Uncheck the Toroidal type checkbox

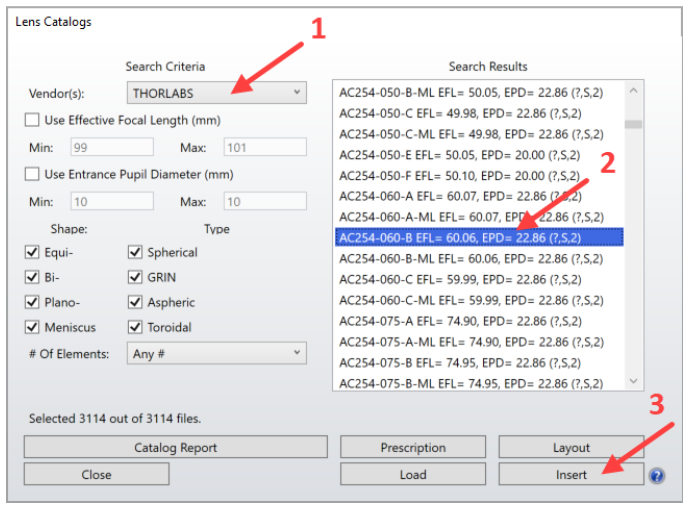pos(136,327)
